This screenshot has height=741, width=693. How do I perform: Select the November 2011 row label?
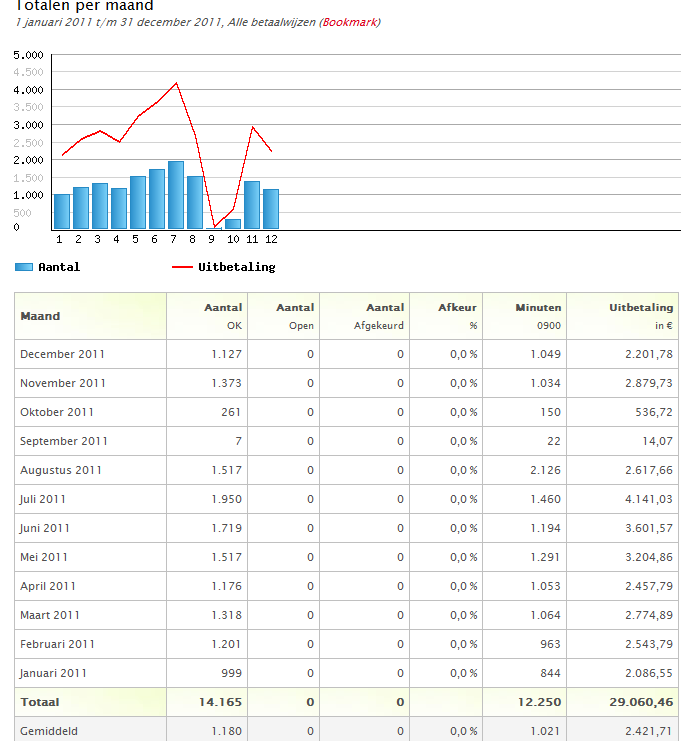[x=63, y=383]
